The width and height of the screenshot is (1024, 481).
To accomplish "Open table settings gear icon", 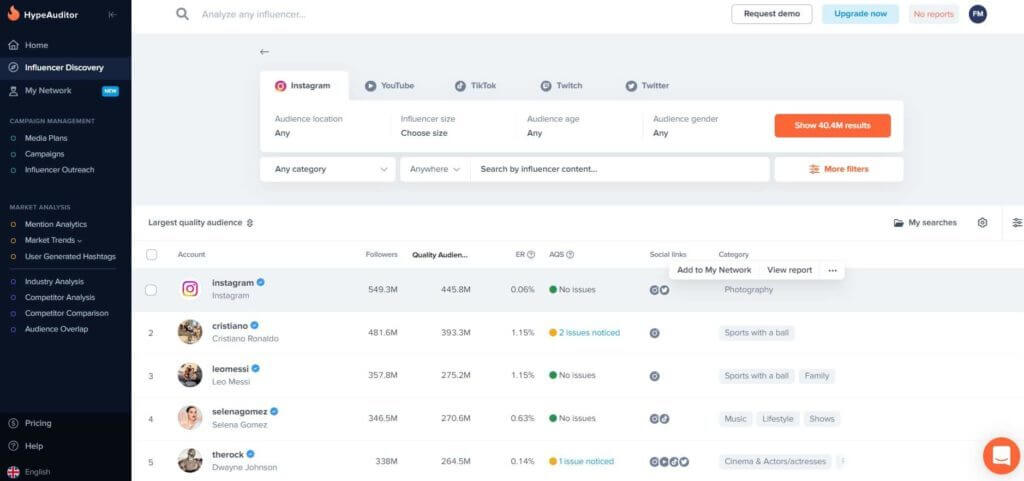I will click(x=982, y=223).
